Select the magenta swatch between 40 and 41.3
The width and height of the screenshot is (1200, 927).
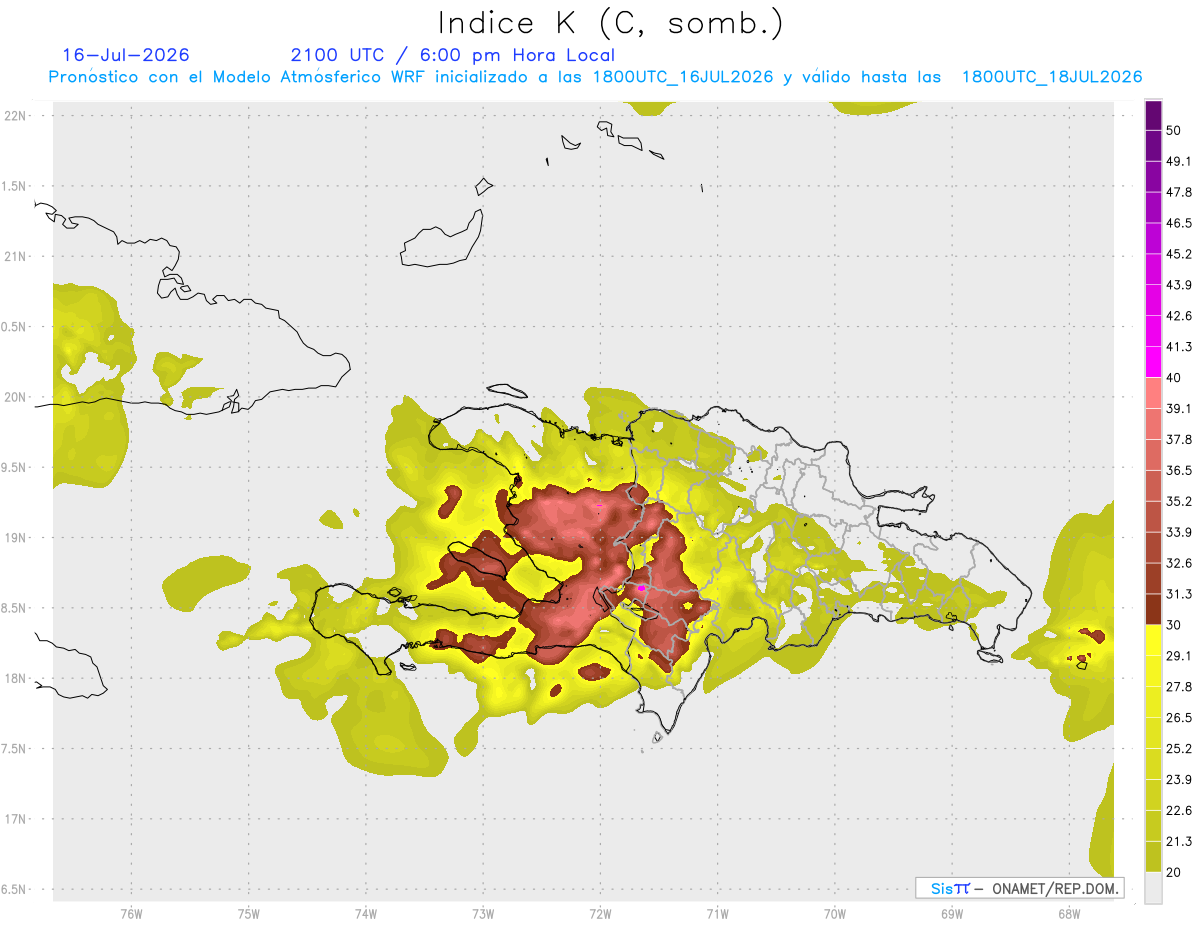pyautogui.click(x=1153, y=362)
